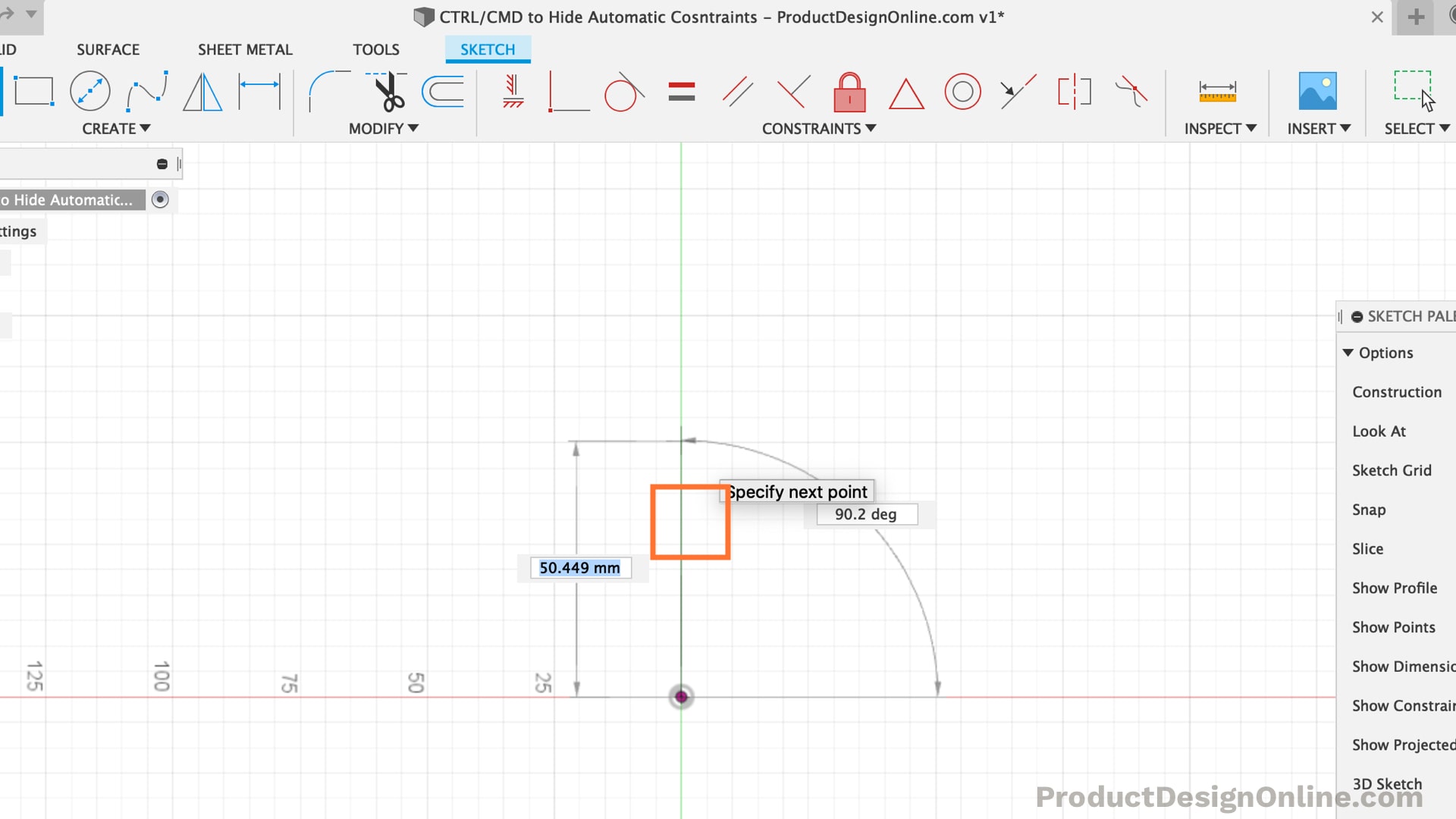
Task: Select the 2-point Rectangle tool
Action: [x=34, y=92]
